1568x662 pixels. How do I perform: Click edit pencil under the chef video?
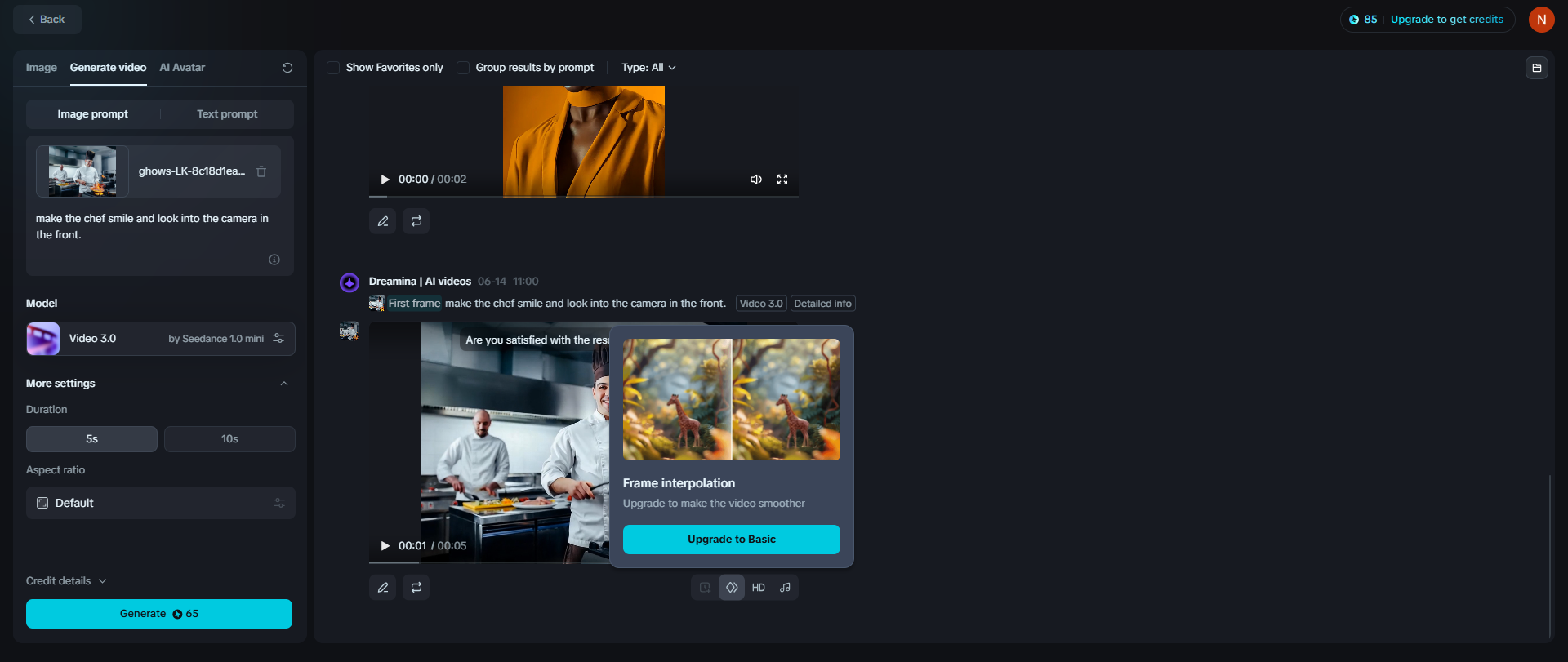[383, 588]
